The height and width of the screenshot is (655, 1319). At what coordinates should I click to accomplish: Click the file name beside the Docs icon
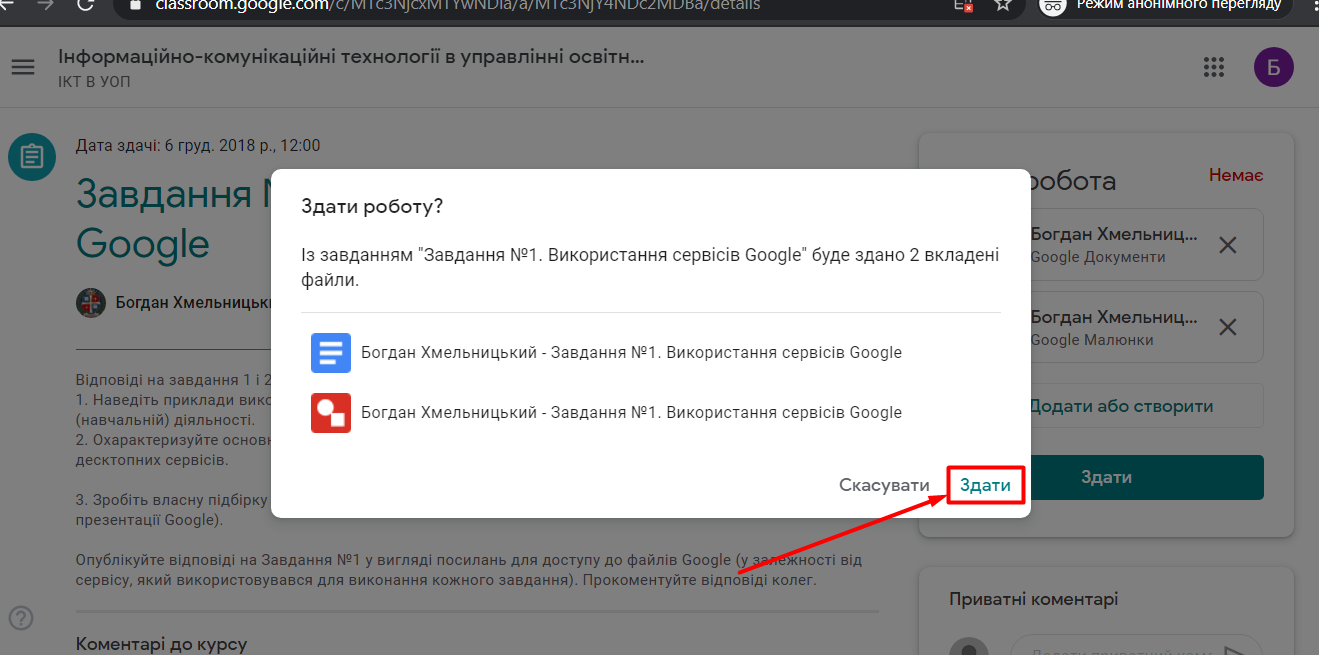[x=631, y=352]
